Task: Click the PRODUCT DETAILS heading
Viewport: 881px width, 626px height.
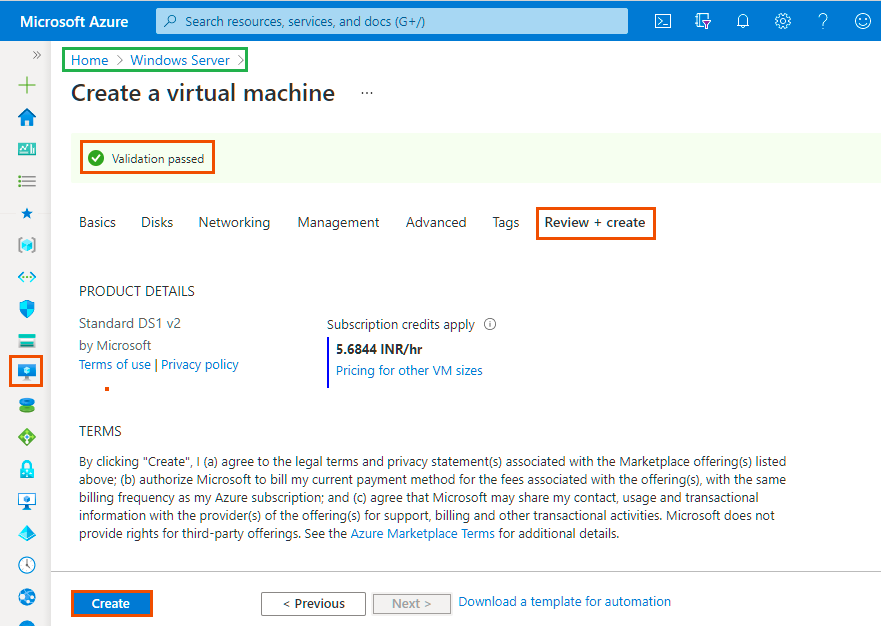Action: [x=137, y=291]
